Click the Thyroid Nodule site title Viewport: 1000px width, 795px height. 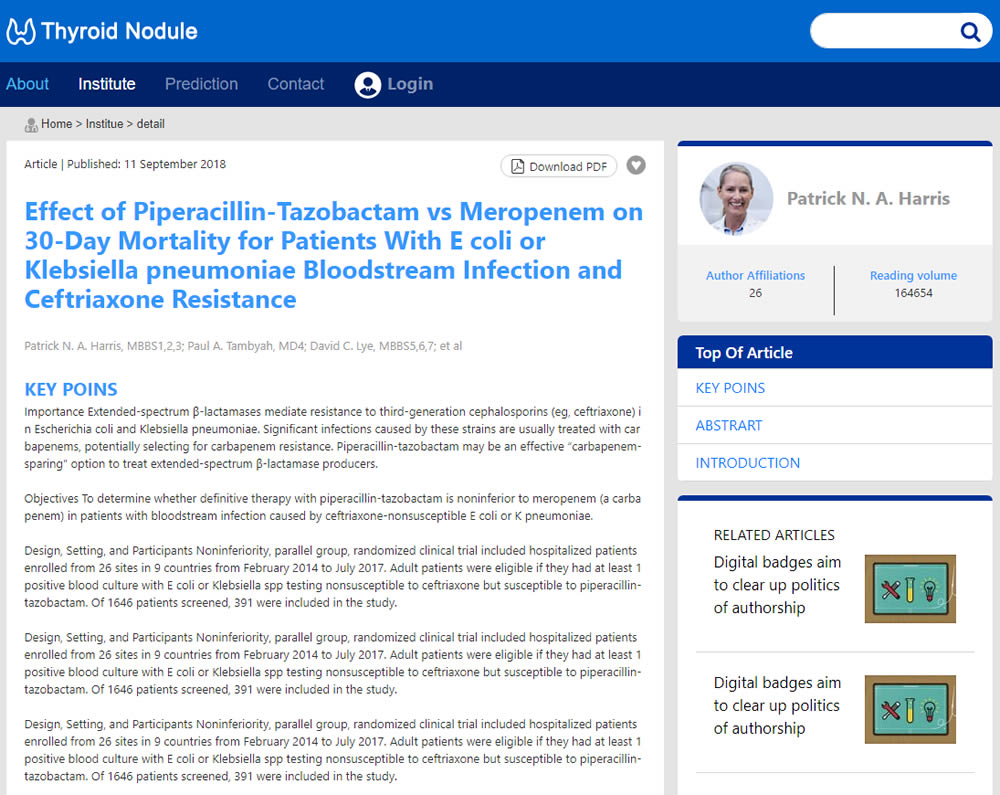(x=119, y=31)
